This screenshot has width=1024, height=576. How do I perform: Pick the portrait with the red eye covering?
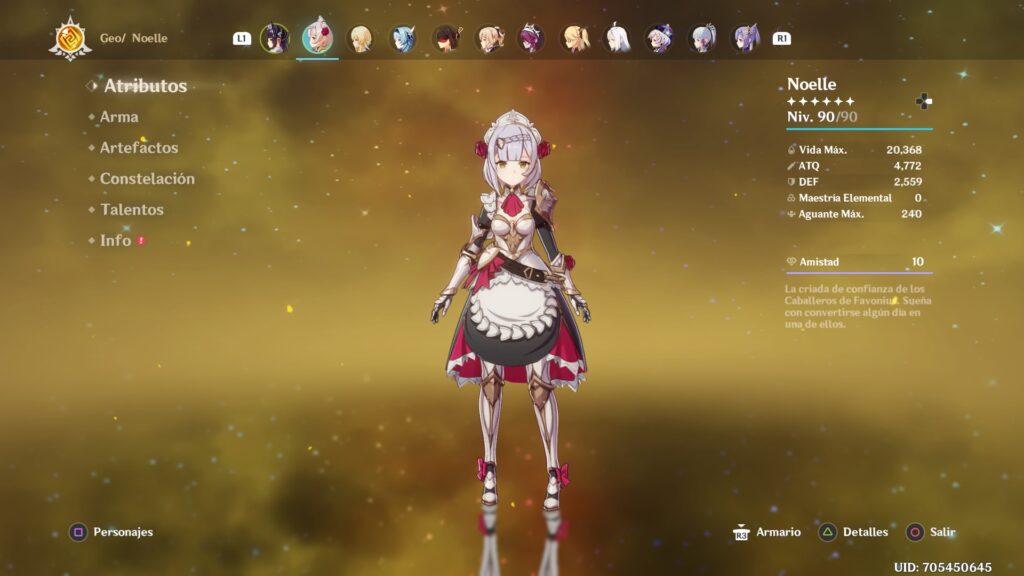(447, 39)
